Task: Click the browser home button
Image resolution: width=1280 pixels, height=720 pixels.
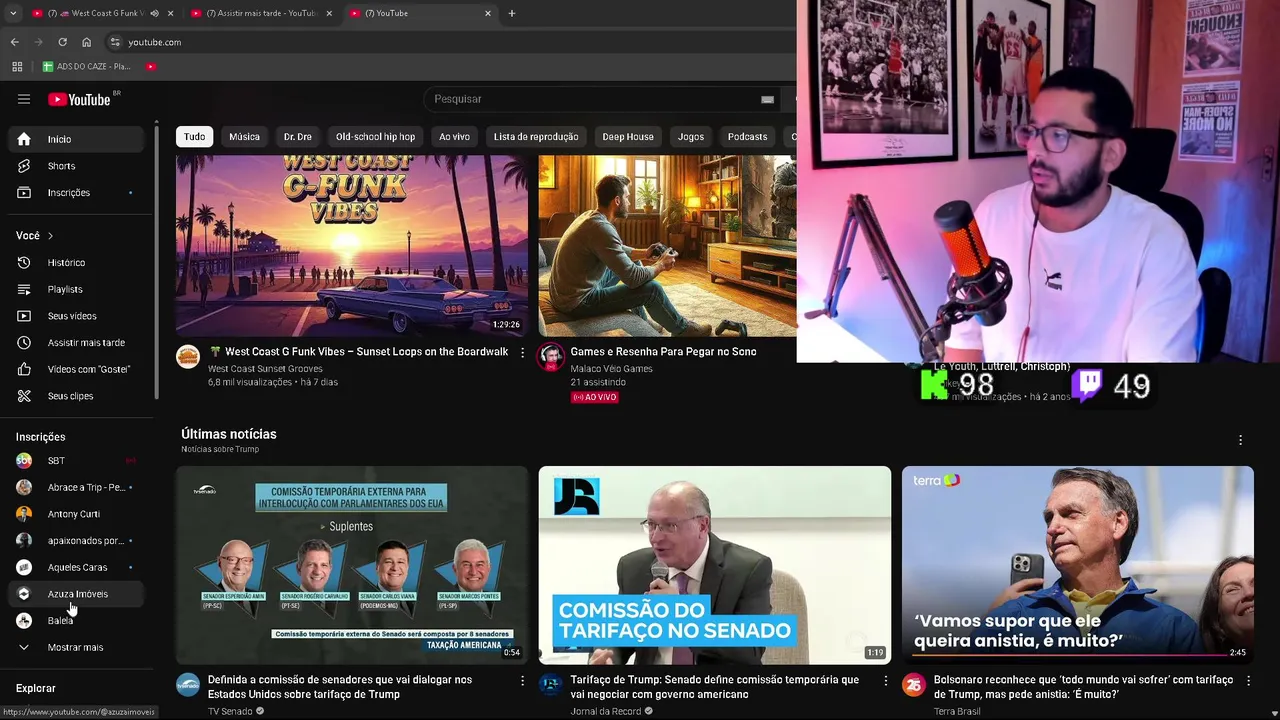Action: (x=87, y=42)
